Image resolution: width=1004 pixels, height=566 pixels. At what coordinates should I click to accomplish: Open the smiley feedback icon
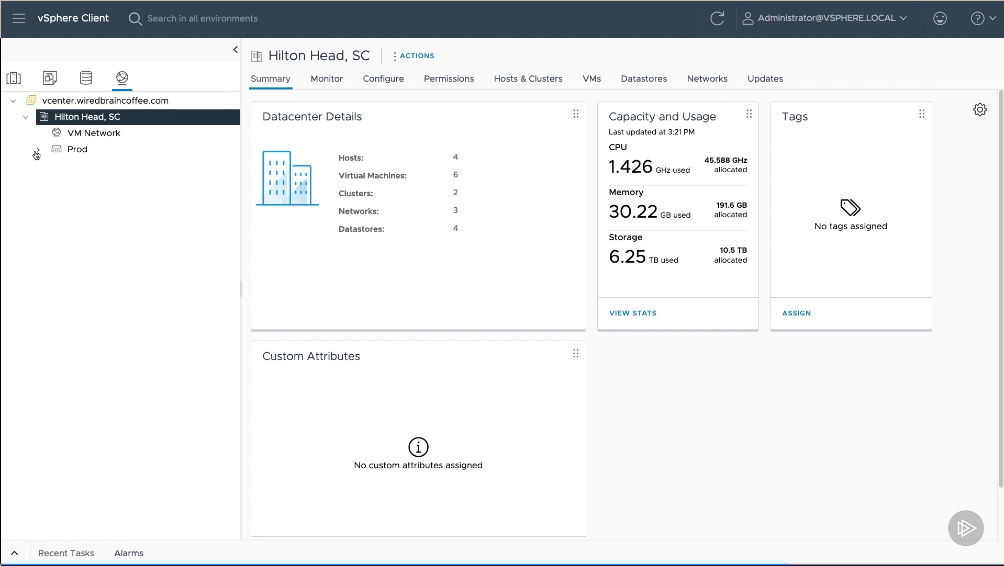[x=940, y=18]
